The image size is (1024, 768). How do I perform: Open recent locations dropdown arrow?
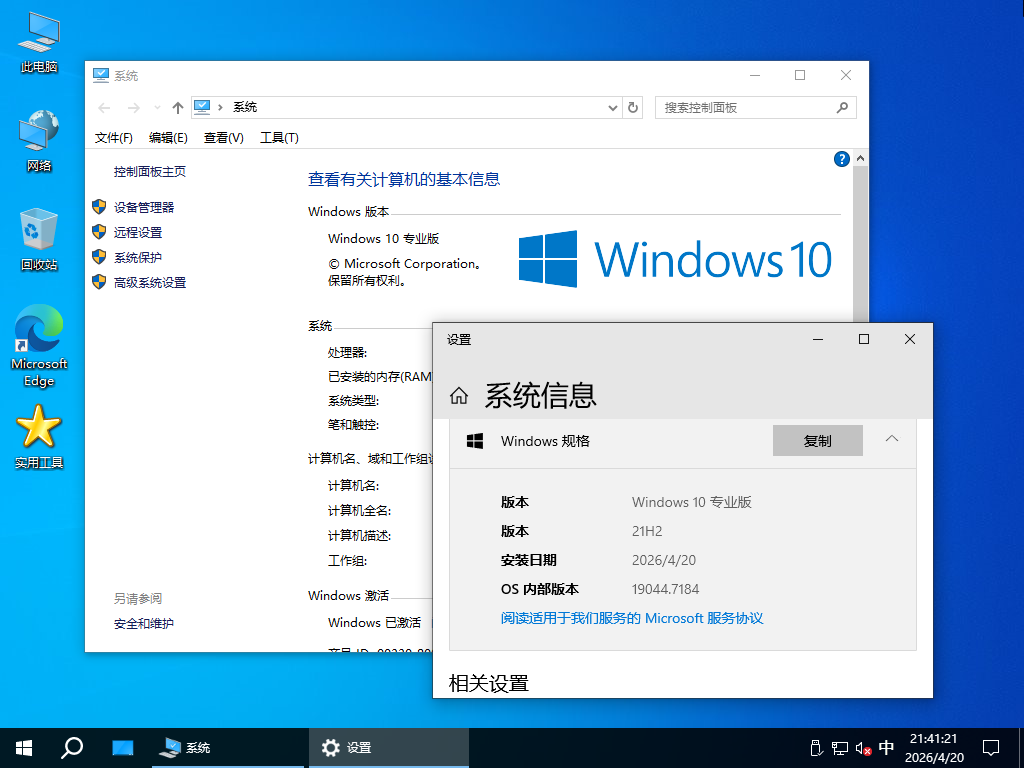tap(157, 108)
